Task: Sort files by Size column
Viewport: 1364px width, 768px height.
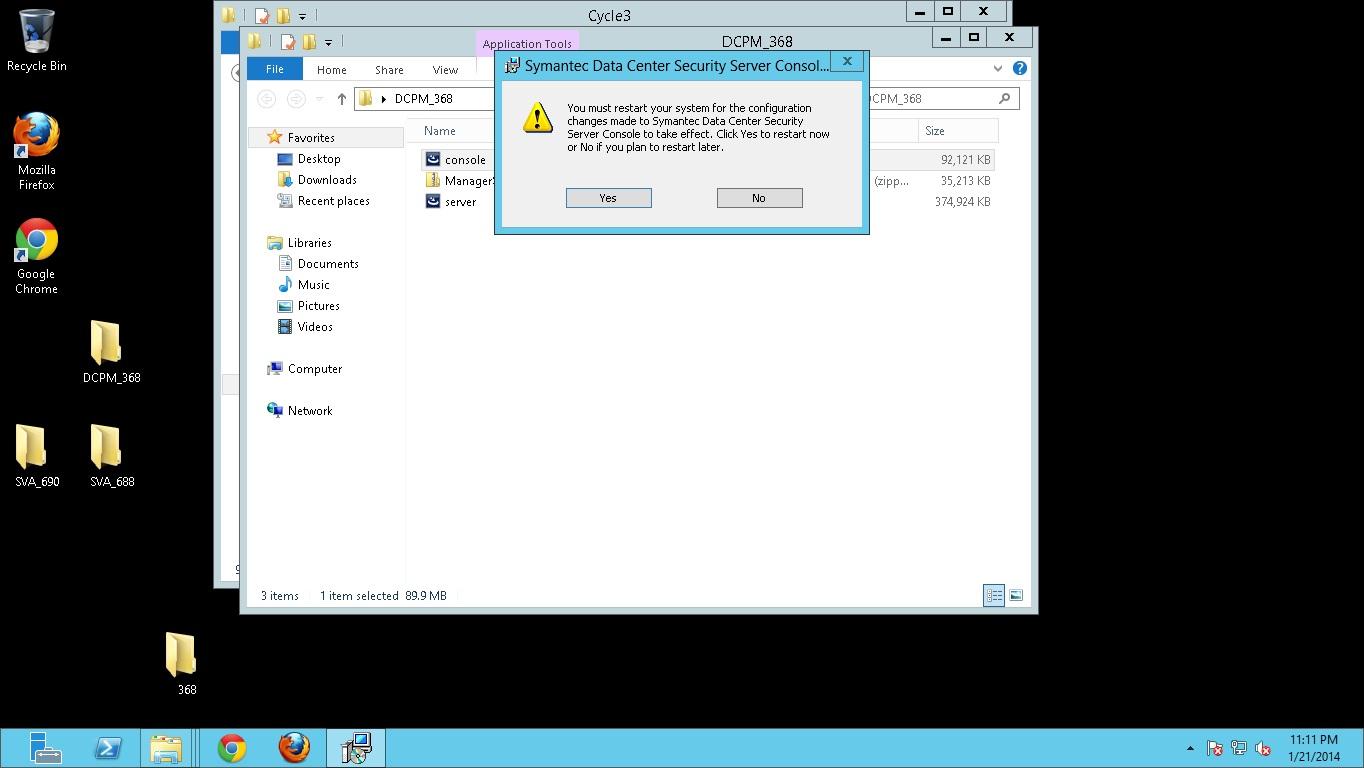Action: tap(934, 131)
